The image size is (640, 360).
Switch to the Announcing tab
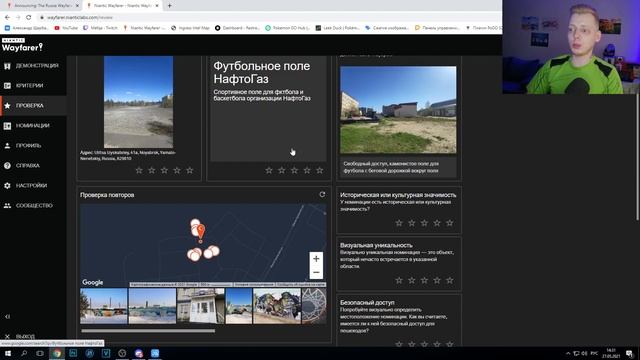tap(42, 6)
